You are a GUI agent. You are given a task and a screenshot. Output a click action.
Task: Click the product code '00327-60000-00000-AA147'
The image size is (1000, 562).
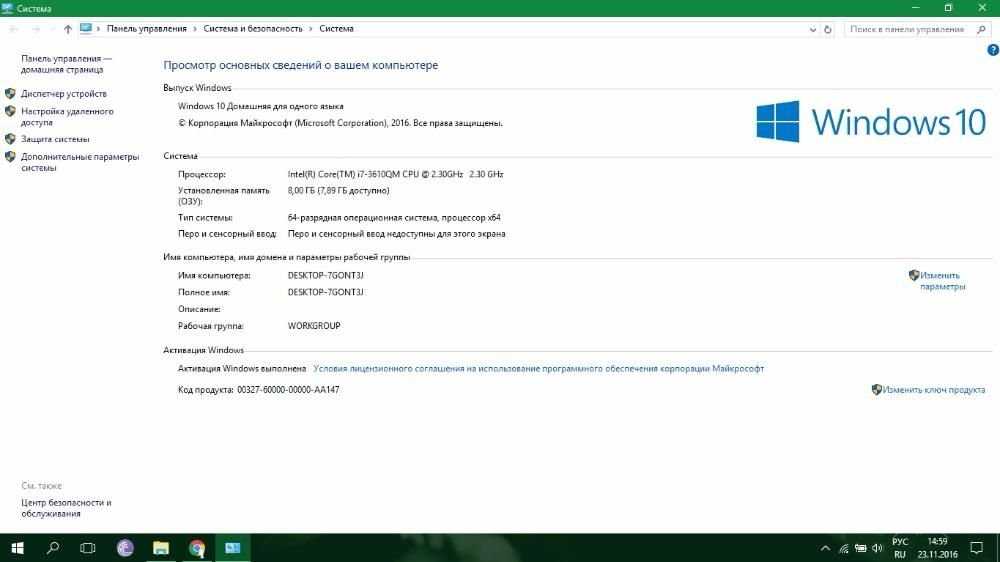[x=288, y=390]
